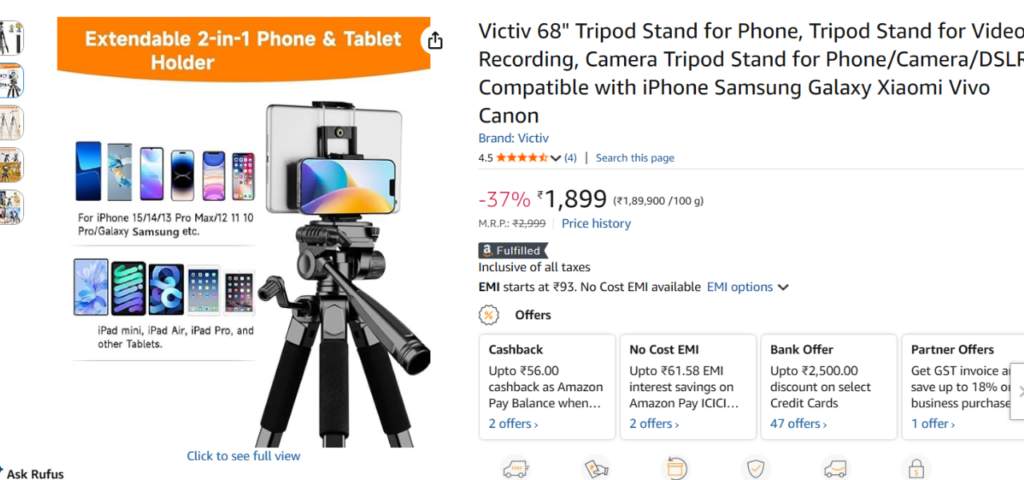Click the returnable box icon

(x=676, y=468)
